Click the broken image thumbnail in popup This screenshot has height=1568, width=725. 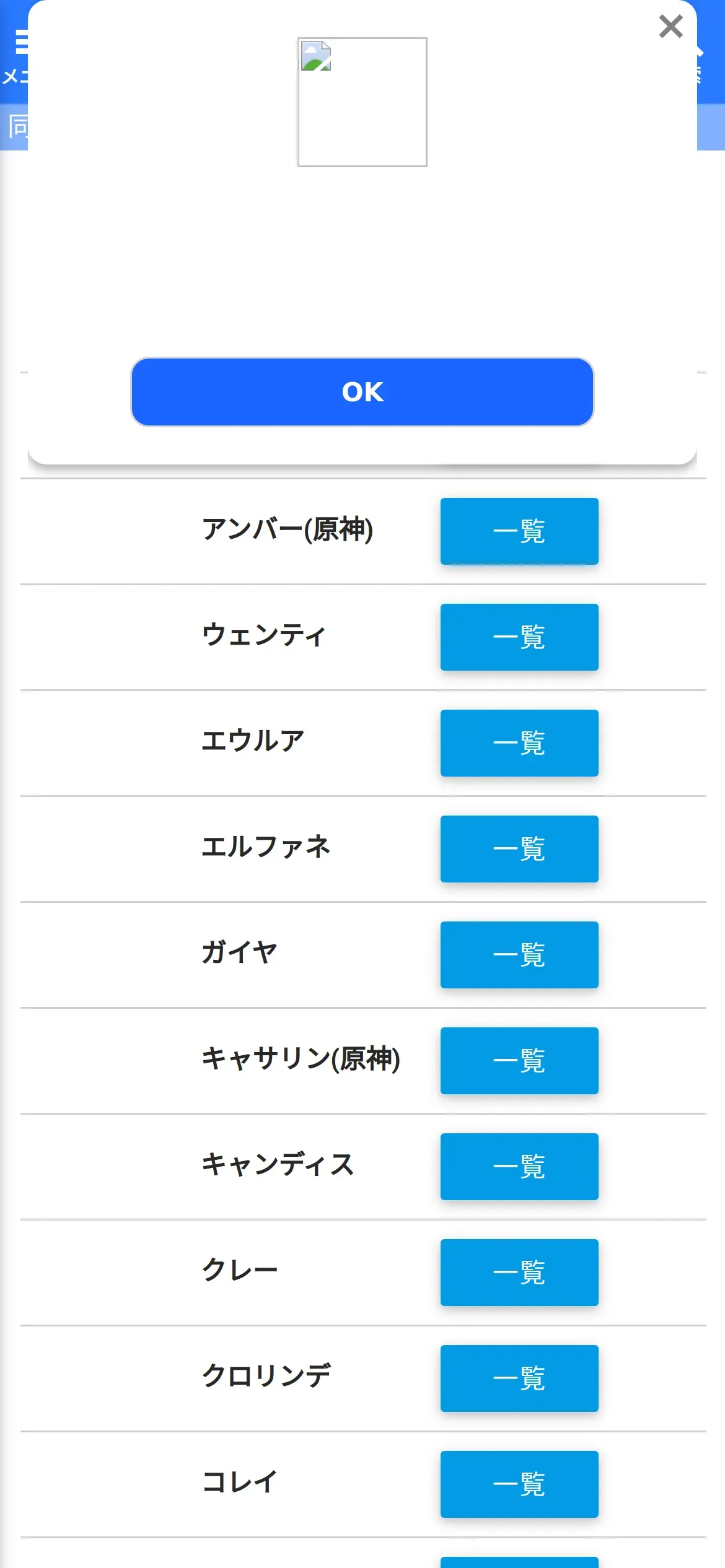click(x=362, y=102)
